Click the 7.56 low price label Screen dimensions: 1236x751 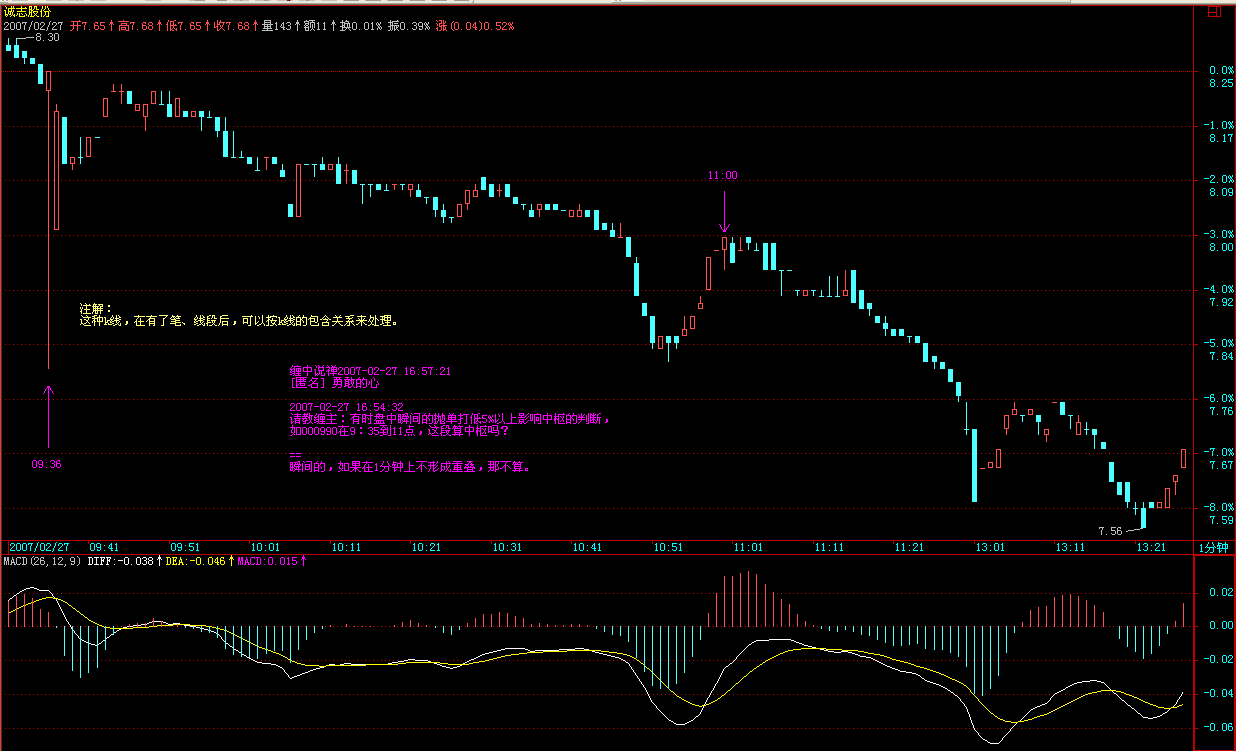pyautogui.click(x=1110, y=530)
